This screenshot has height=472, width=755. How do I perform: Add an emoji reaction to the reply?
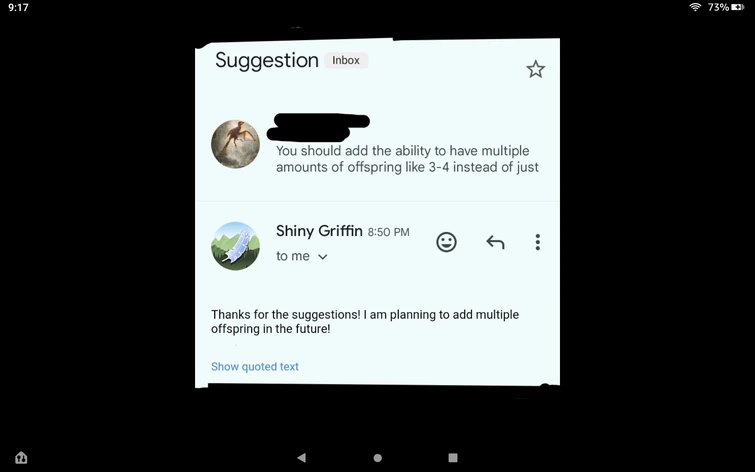pyautogui.click(x=446, y=242)
